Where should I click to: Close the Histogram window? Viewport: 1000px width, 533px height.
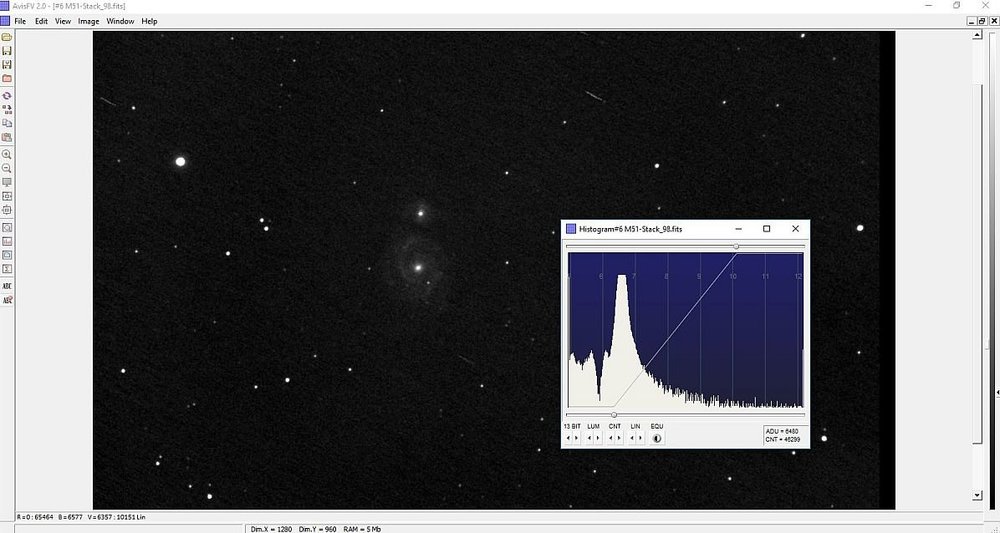pos(795,229)
